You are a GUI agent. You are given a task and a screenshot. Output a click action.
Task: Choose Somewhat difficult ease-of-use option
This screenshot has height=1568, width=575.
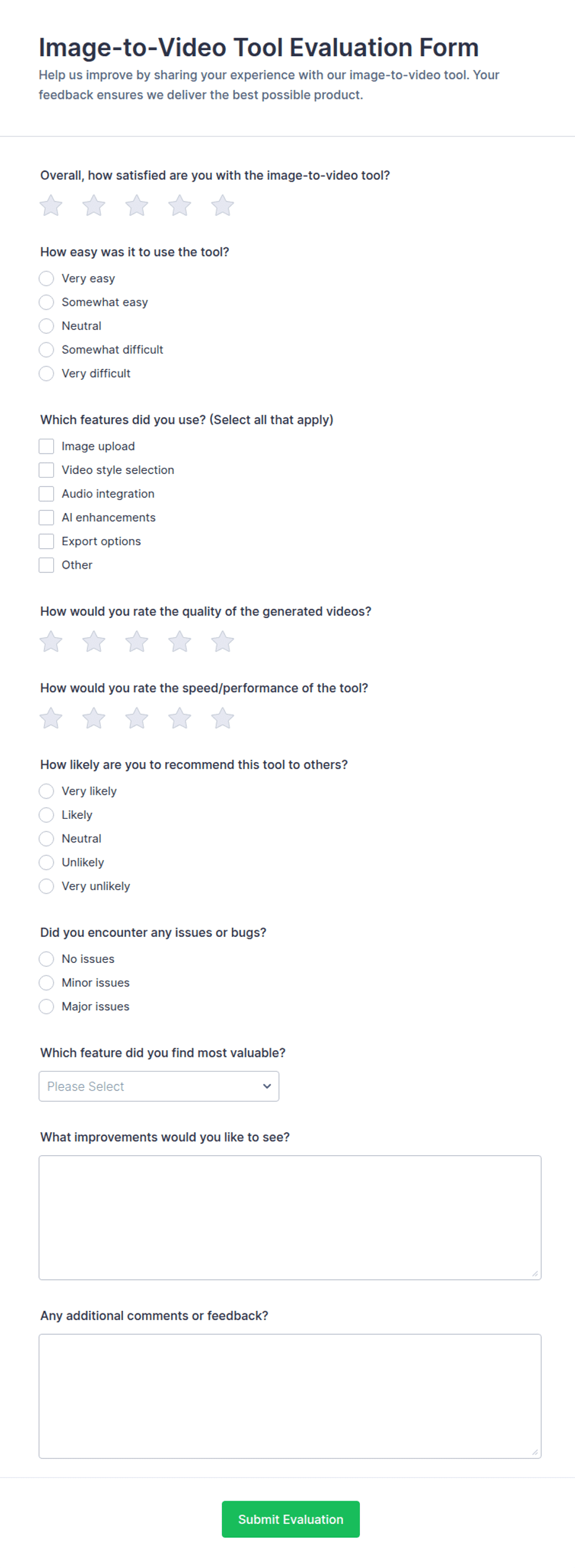[x=46, y=350]
